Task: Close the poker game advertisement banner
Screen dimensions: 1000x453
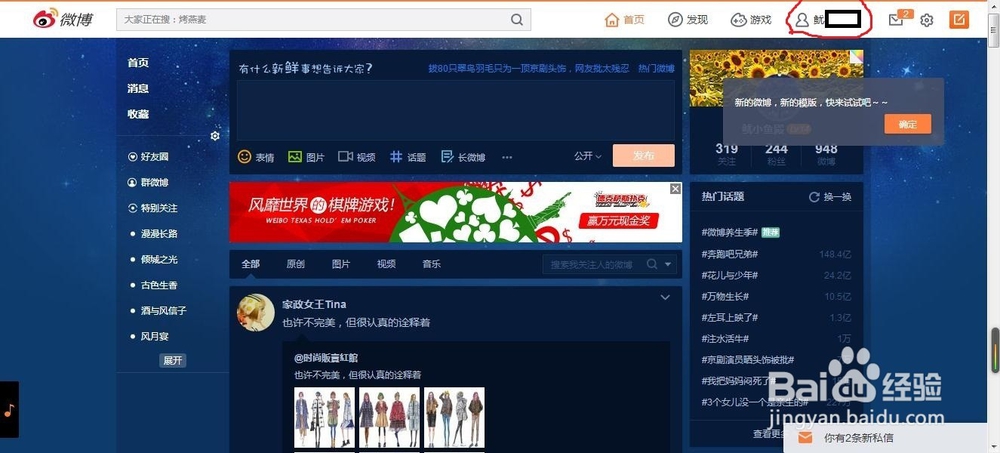Action: [x=675, y=189]
